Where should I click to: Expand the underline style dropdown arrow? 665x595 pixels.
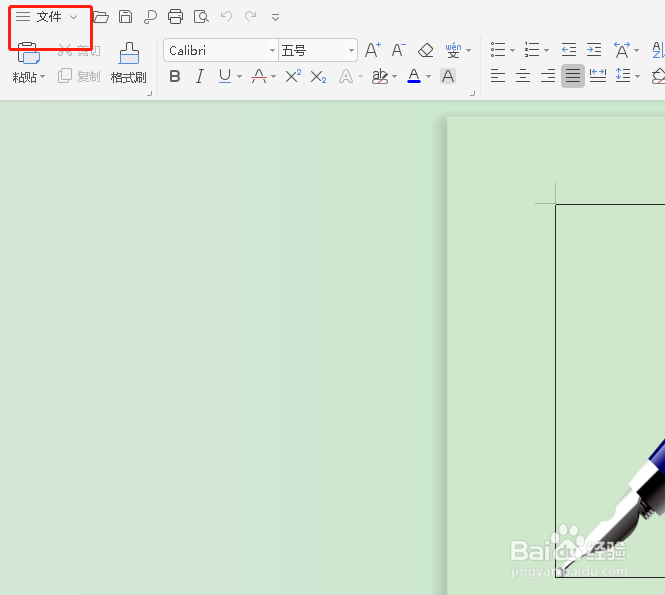point(240,77)
